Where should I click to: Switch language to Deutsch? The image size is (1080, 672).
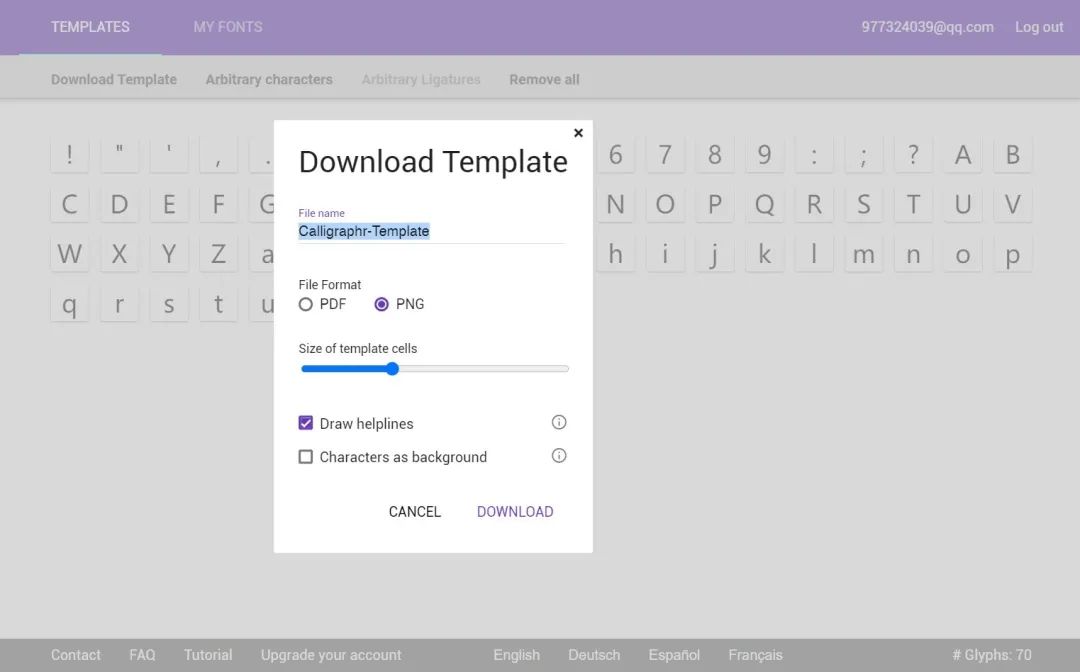point(594,655)
